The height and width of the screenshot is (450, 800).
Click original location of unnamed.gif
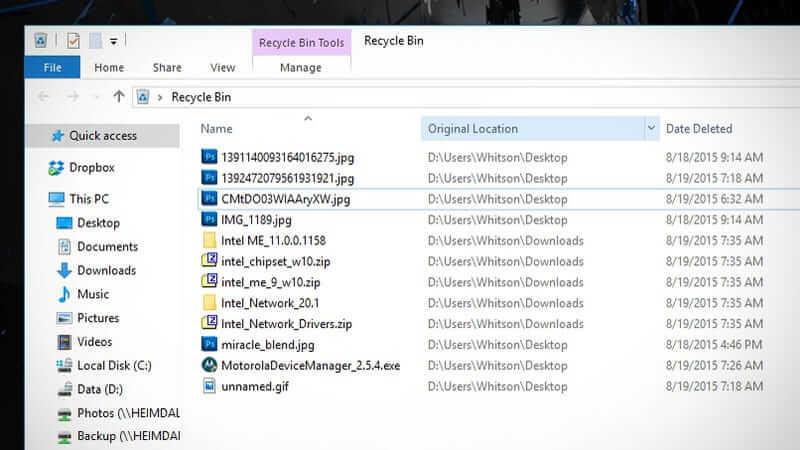497,387
